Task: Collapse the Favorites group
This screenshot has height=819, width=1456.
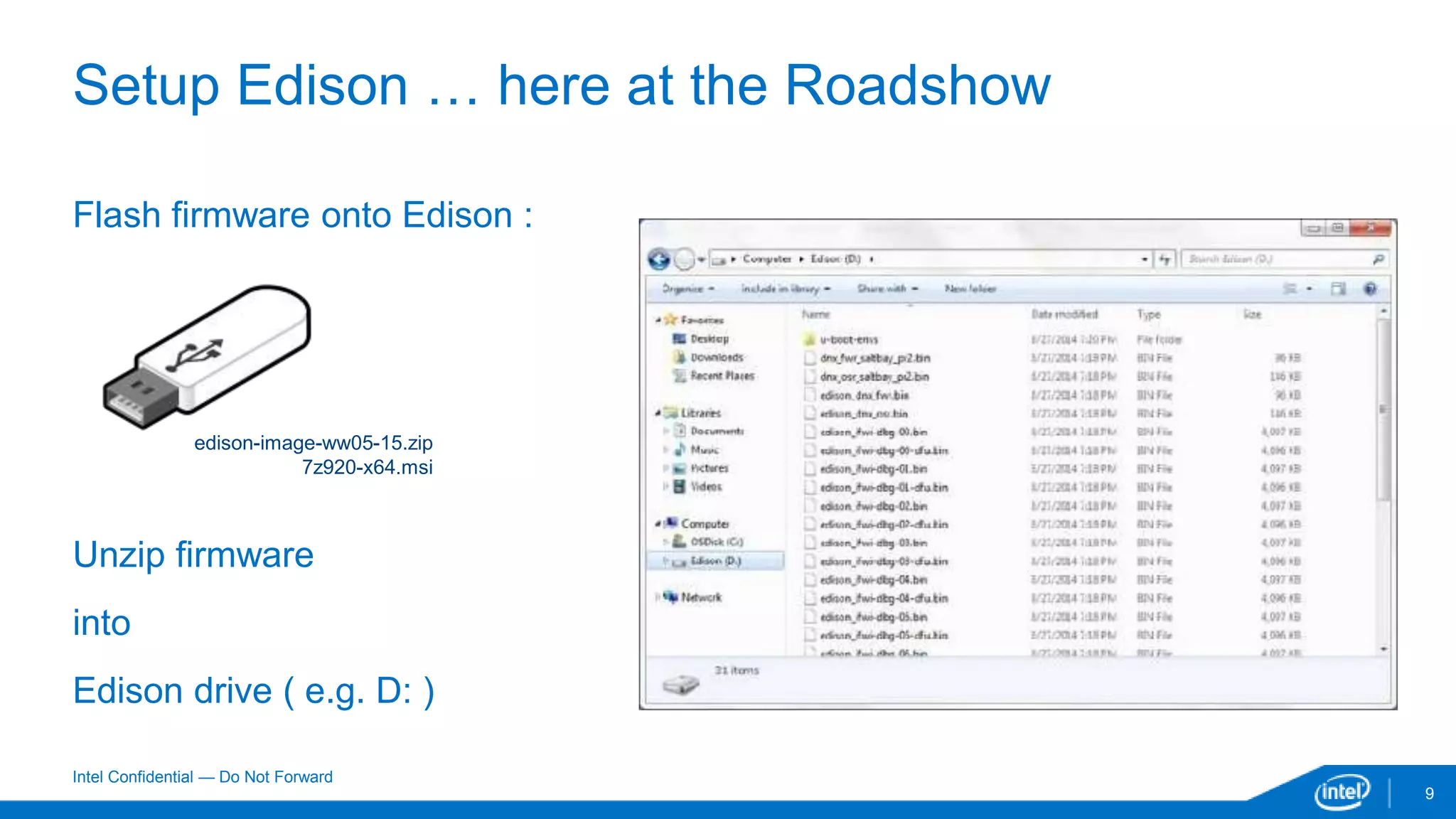Action: (658, 320)
